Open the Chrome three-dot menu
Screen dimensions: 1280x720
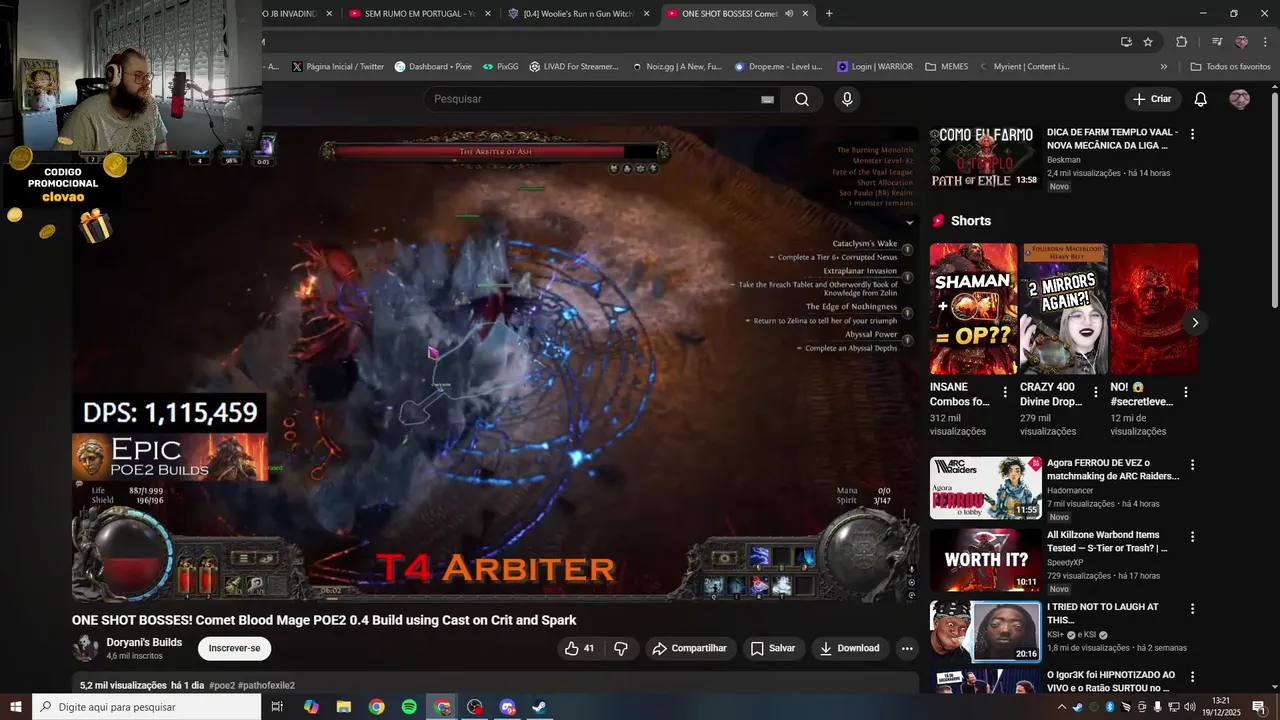coord(1265,42)
